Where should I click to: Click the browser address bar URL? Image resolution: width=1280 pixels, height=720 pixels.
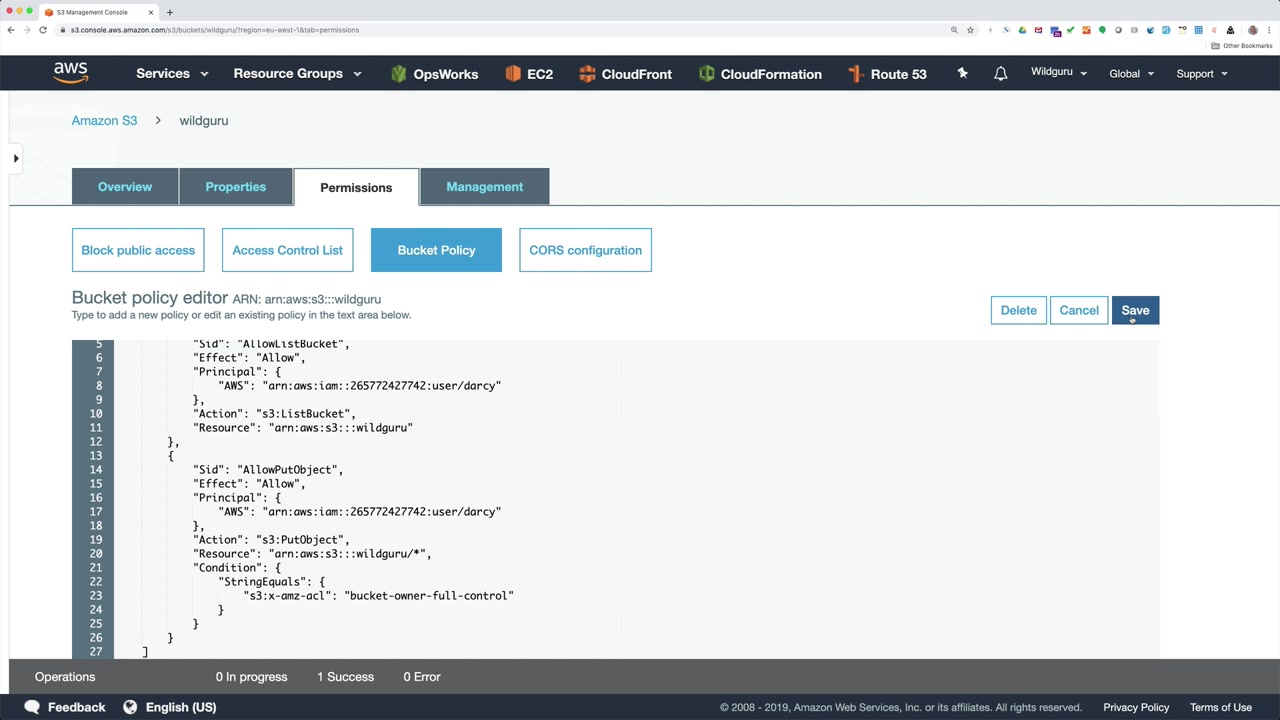pos(215,30)
